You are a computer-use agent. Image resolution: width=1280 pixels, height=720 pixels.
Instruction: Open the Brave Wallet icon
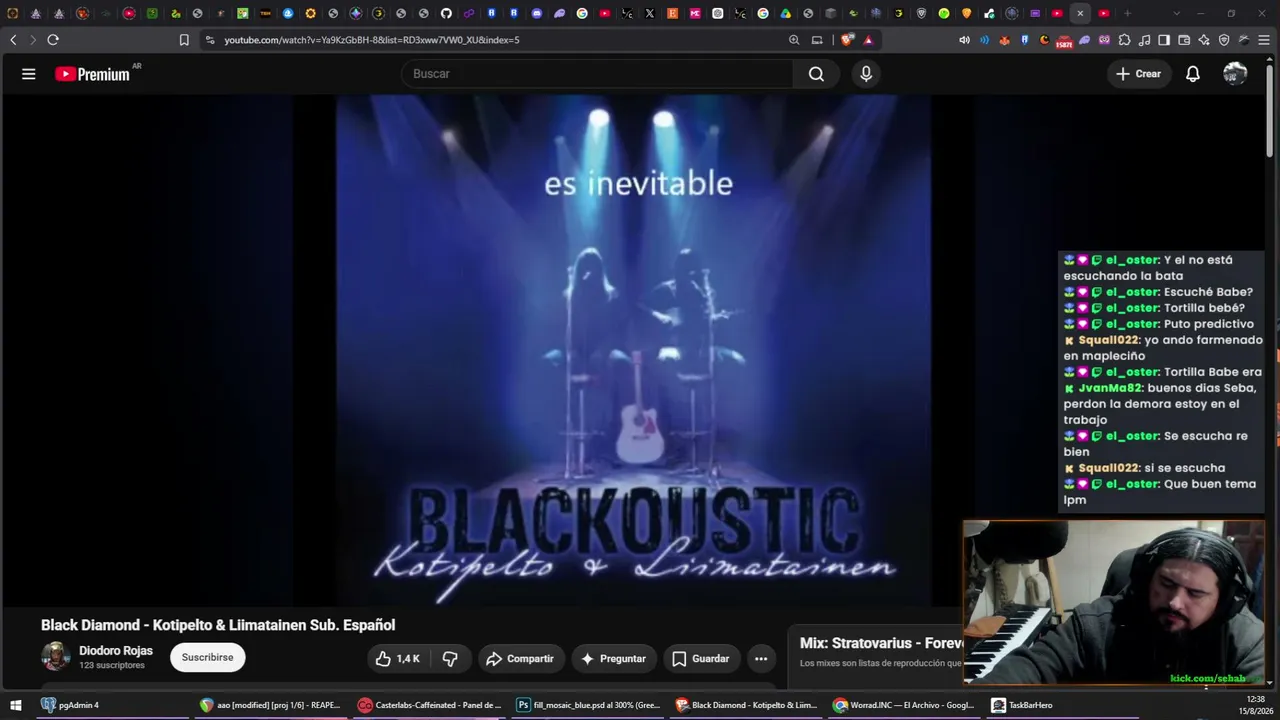point(1184,40)
